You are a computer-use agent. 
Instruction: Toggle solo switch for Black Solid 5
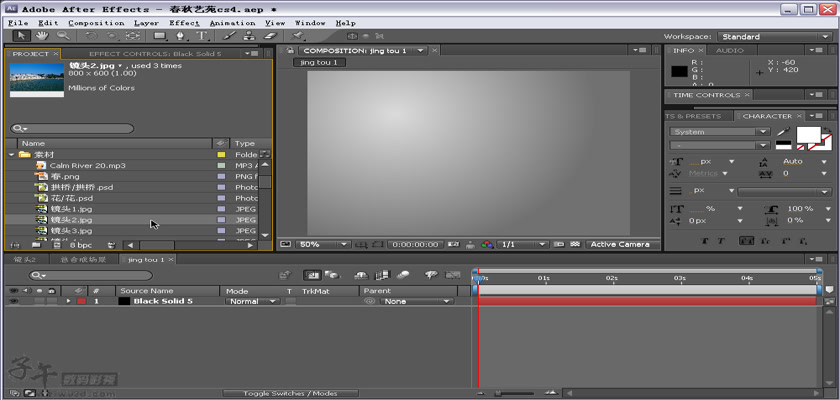coord(40,301)
